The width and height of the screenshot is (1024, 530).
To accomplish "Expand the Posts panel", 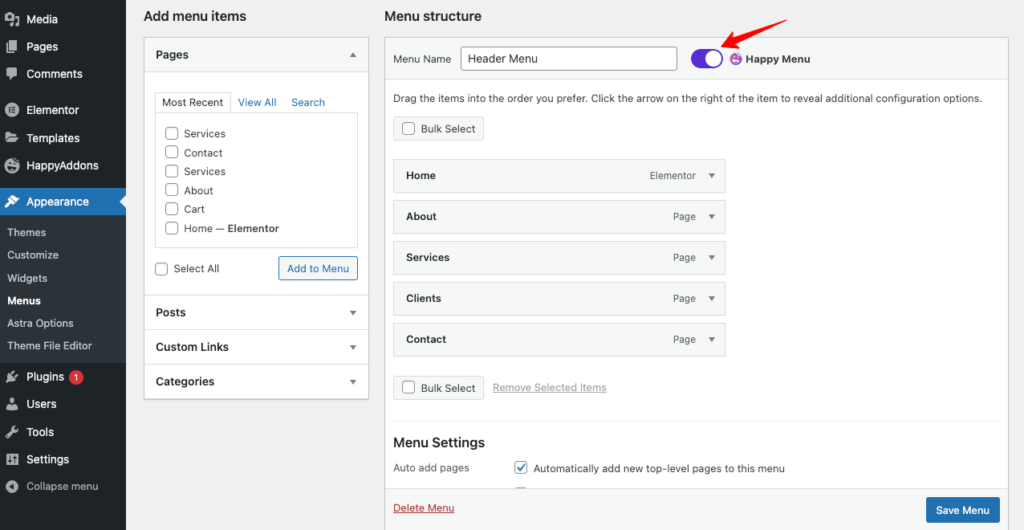I will pyautogui.click(x=256, y=313).
